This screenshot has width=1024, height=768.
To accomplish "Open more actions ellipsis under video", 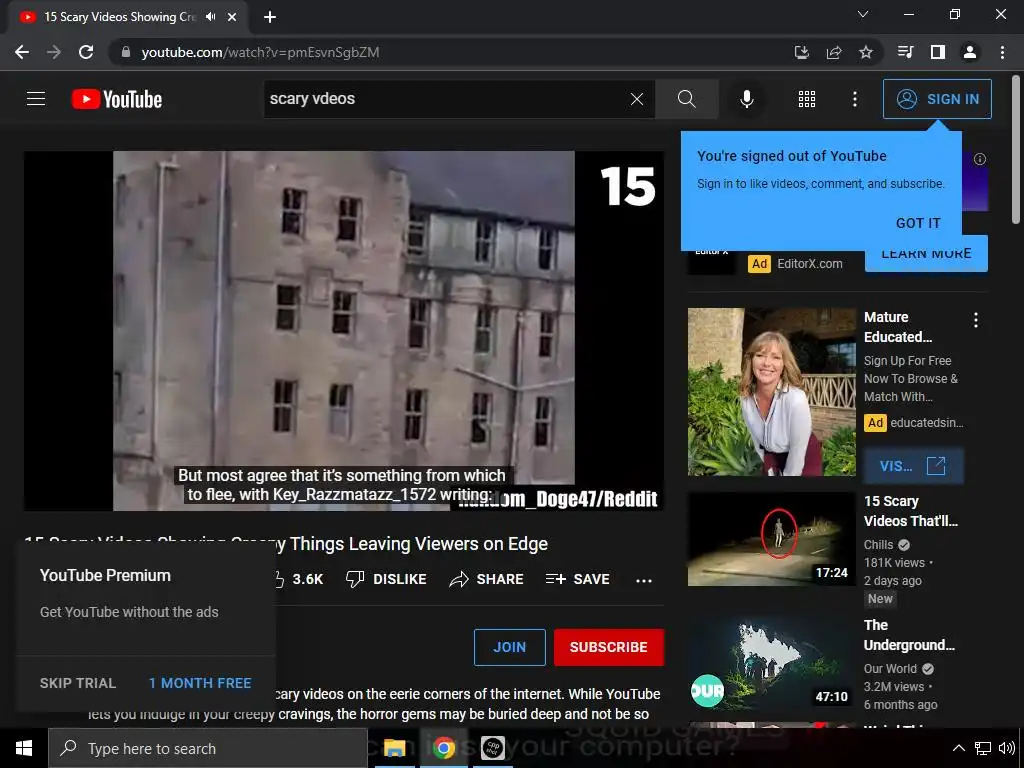I will click(644, 580).
